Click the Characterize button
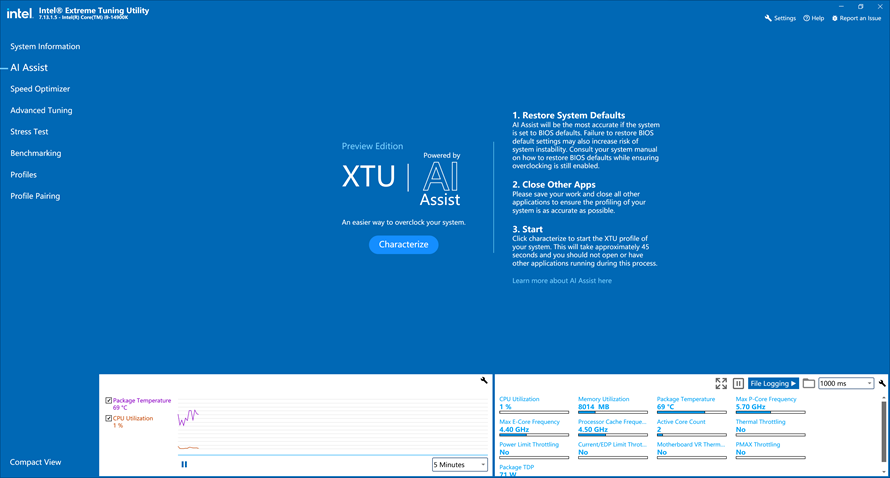The height and width of the screenshot is (478, 890). coord(404,245)
